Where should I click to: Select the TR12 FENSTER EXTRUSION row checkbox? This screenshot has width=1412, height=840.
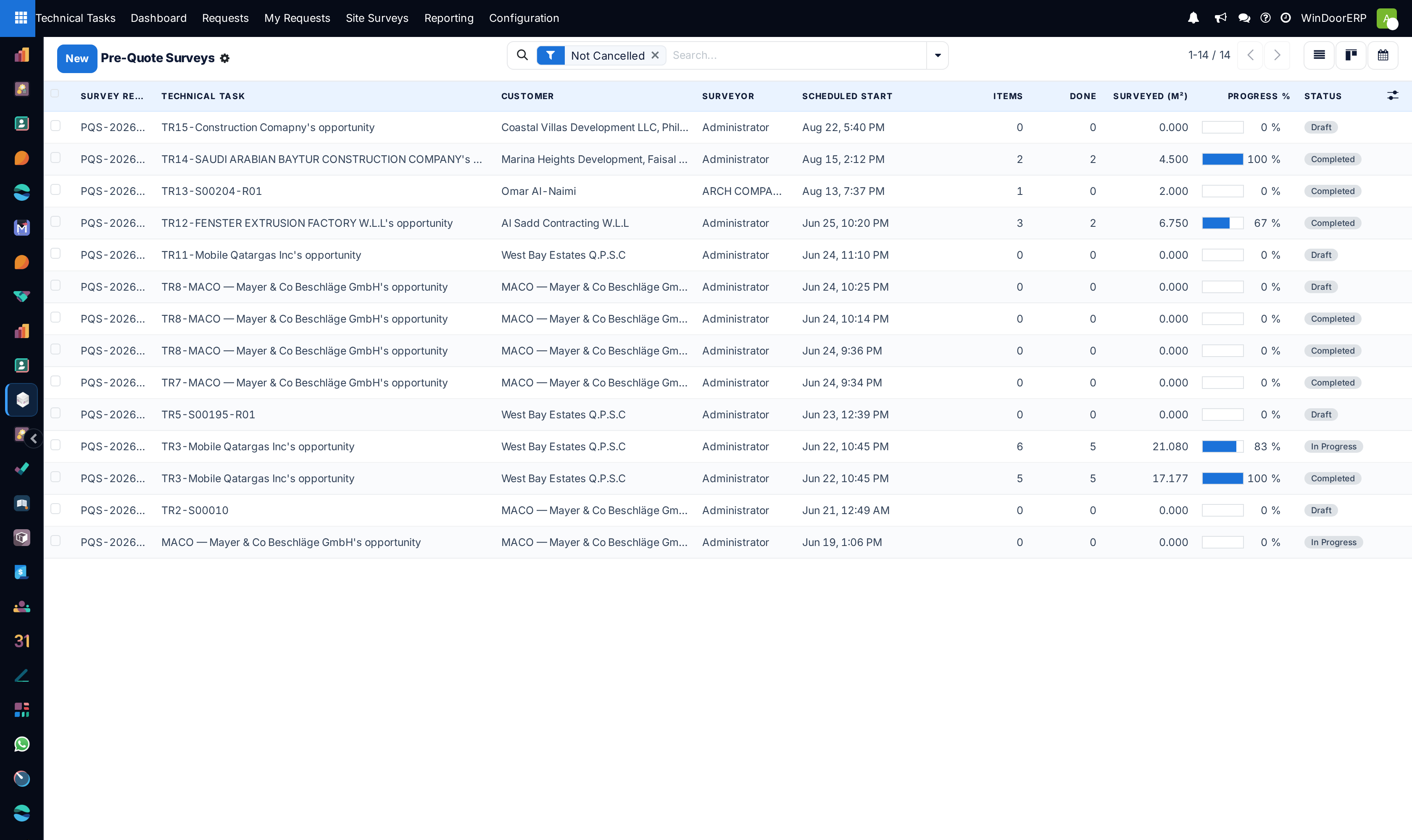(55, 221)
